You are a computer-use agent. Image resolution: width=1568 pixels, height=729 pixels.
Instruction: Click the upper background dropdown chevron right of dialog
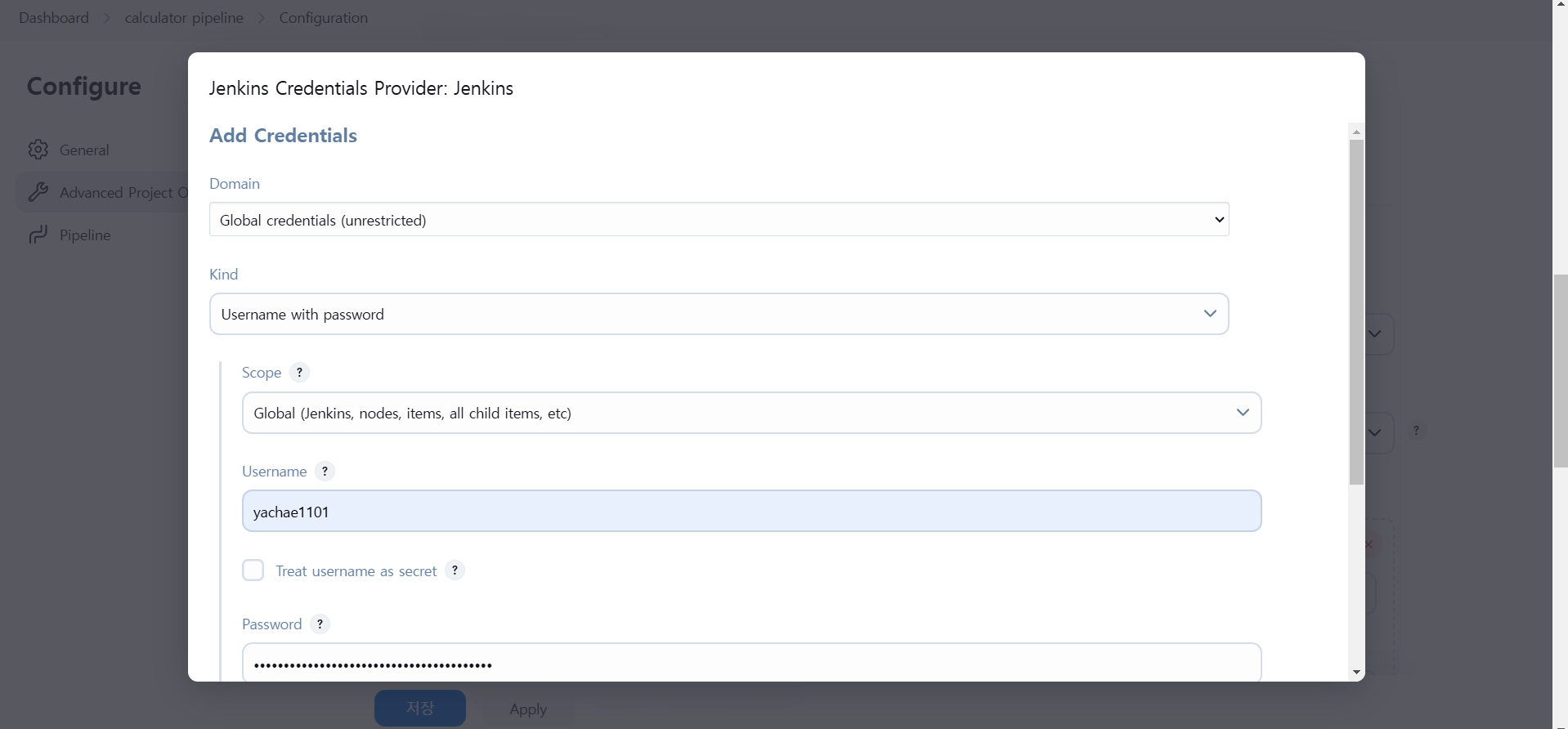[x=1375, y=333]
